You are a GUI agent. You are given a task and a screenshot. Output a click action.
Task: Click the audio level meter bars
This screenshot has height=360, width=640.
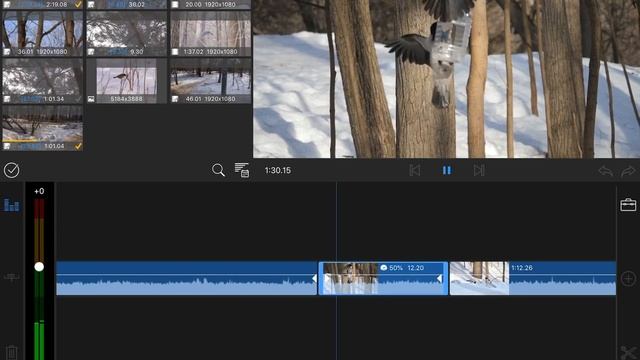pos(39,279)
